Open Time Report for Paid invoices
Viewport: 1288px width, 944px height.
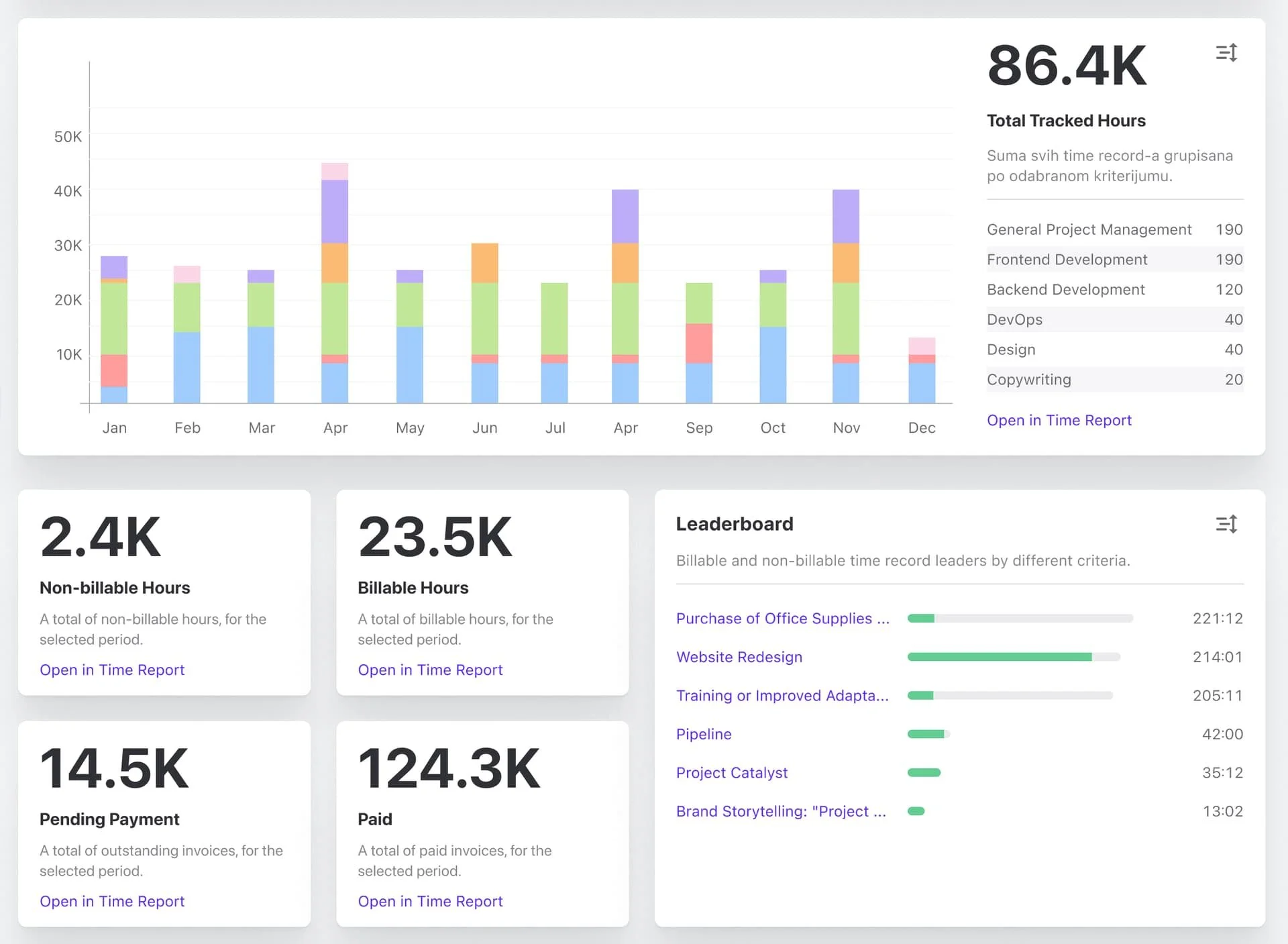point(430,902)
